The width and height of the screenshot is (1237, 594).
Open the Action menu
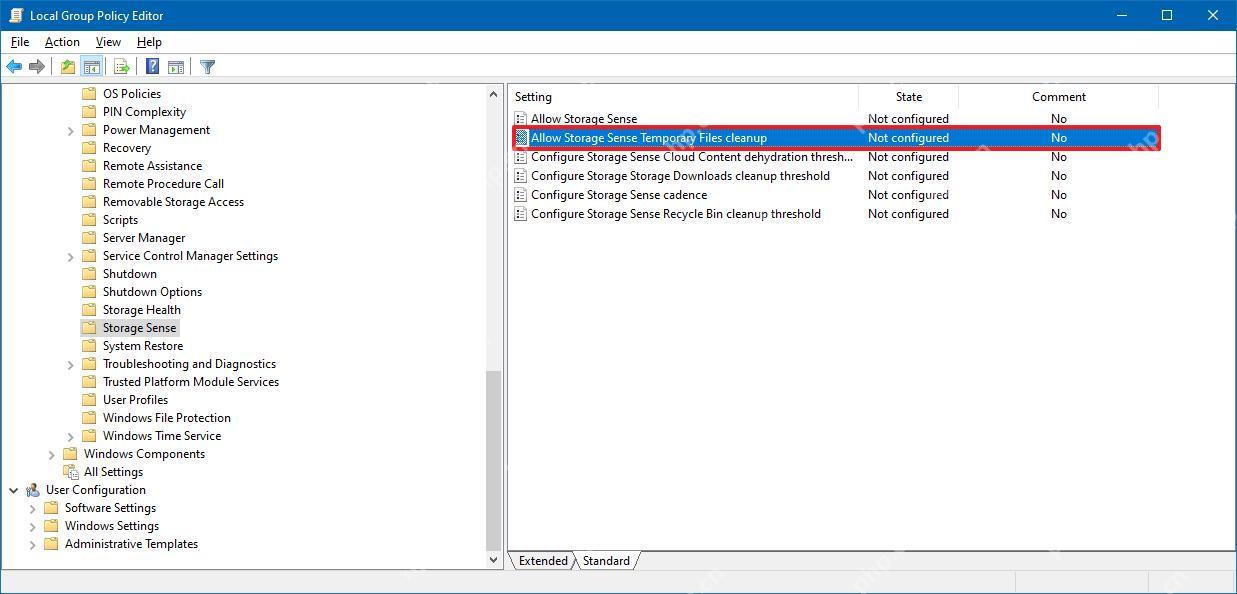[x=62, y=42]
